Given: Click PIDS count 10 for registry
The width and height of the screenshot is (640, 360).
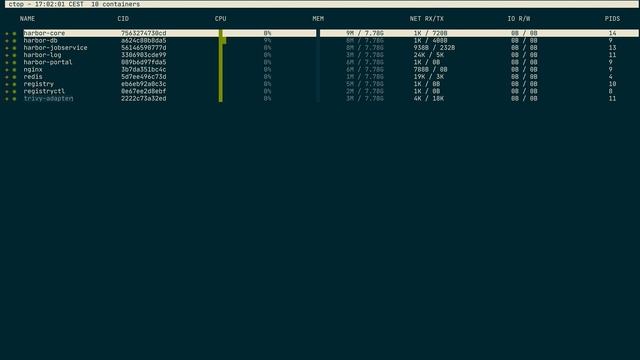Looking at the screenshot, I should coord(612,84).
